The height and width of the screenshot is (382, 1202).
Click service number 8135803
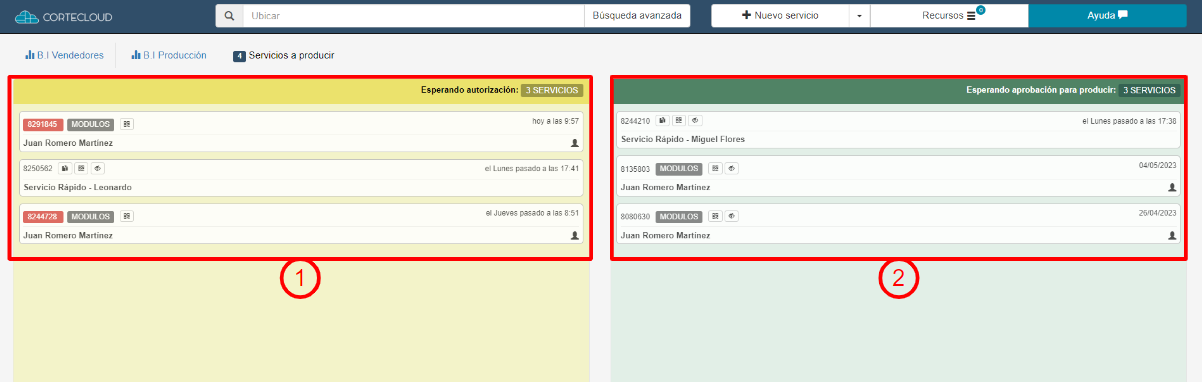(x=635, y=168)
